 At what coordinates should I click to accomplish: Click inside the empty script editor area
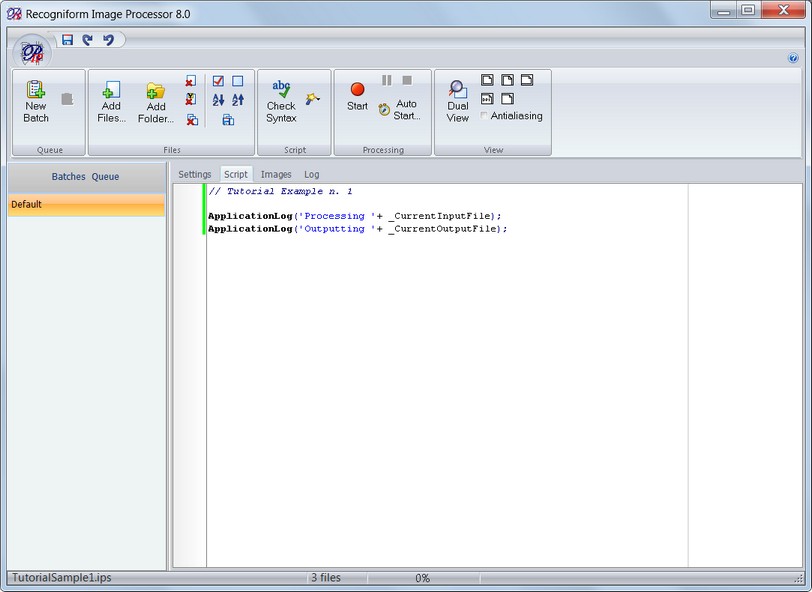(x=446, y=399)
